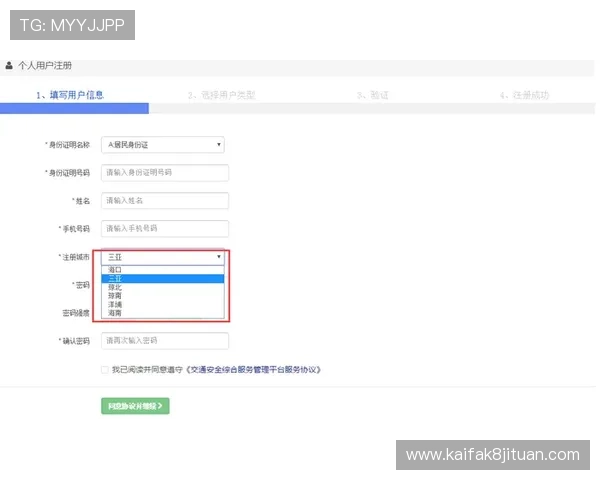This screenshot has width=600, height=480.
Task: Focus the 手机号码 input field
Action: [x=165, y=229]
